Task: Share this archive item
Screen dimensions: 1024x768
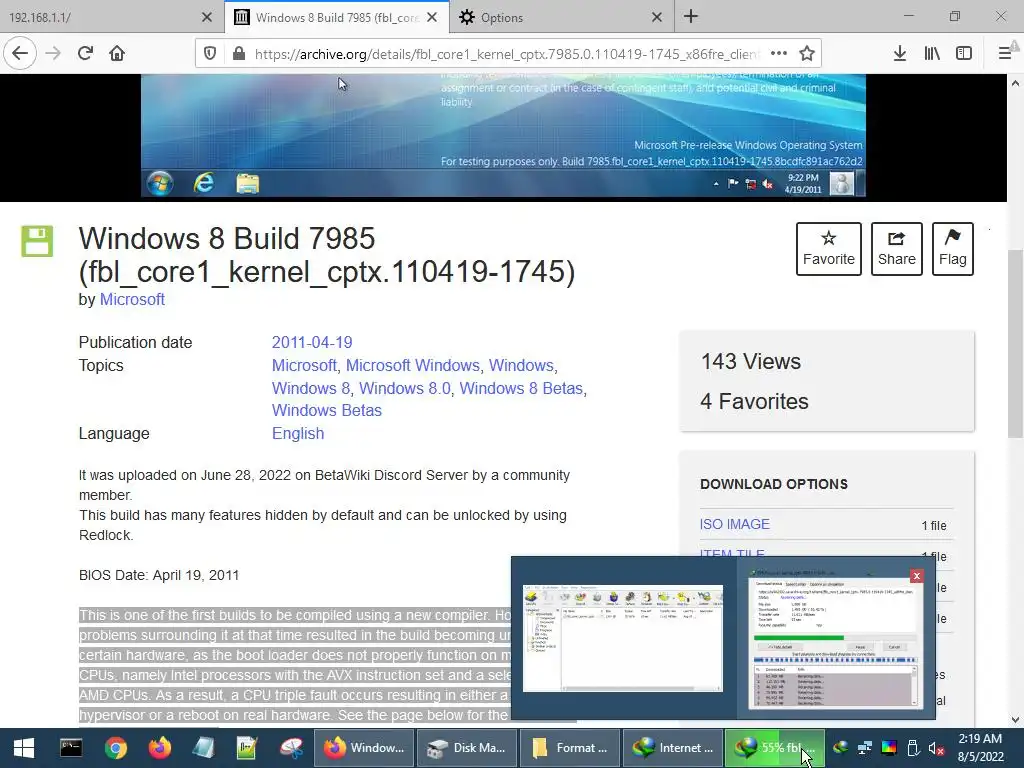Action: pos(897,249)
